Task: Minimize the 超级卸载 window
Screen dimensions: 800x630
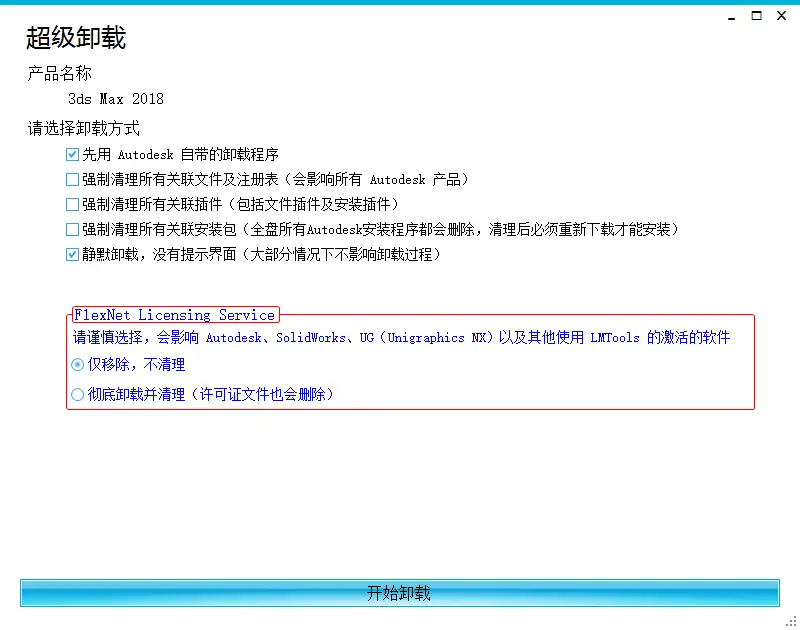Action: click(x=732, y=16)
